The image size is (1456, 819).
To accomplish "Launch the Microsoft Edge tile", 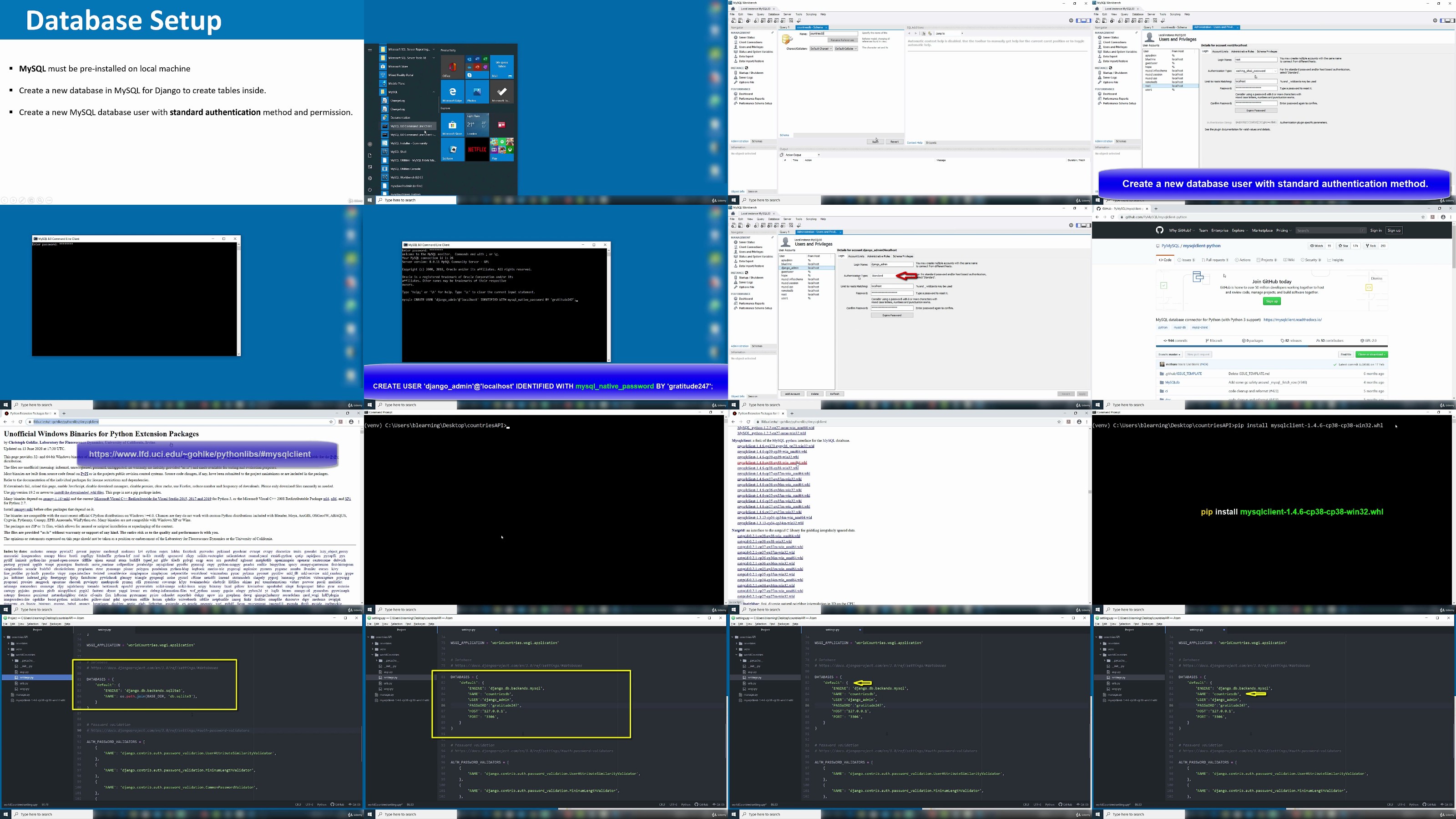I will 452,93.
